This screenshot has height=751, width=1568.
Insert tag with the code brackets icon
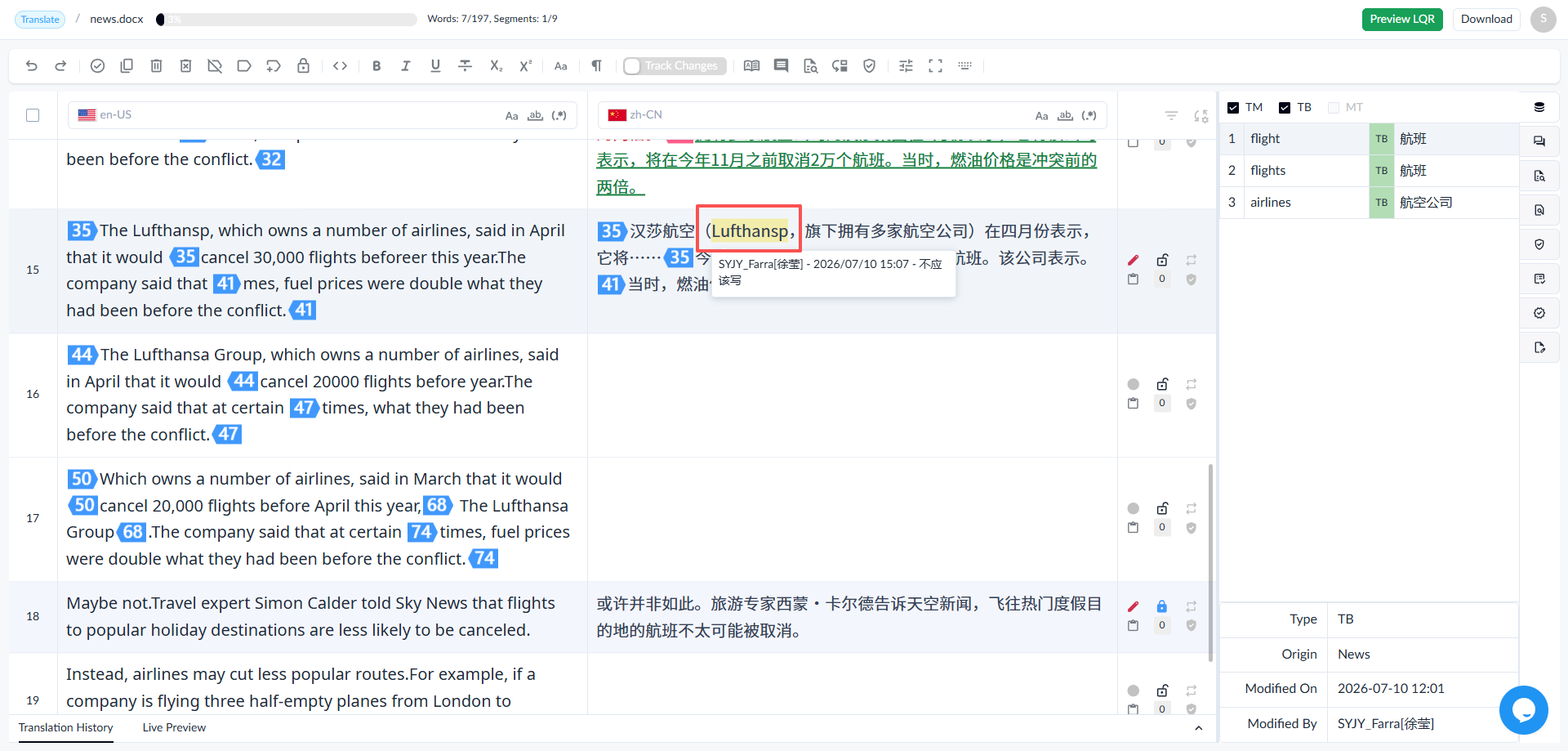pos(341,66)
